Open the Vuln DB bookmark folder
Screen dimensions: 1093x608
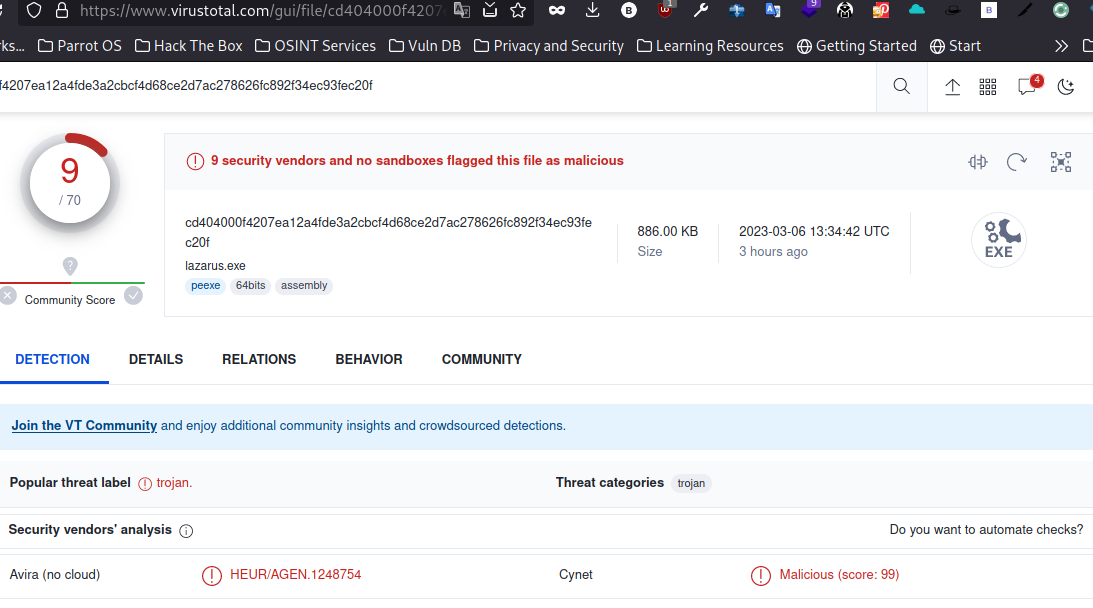point(425,46)
